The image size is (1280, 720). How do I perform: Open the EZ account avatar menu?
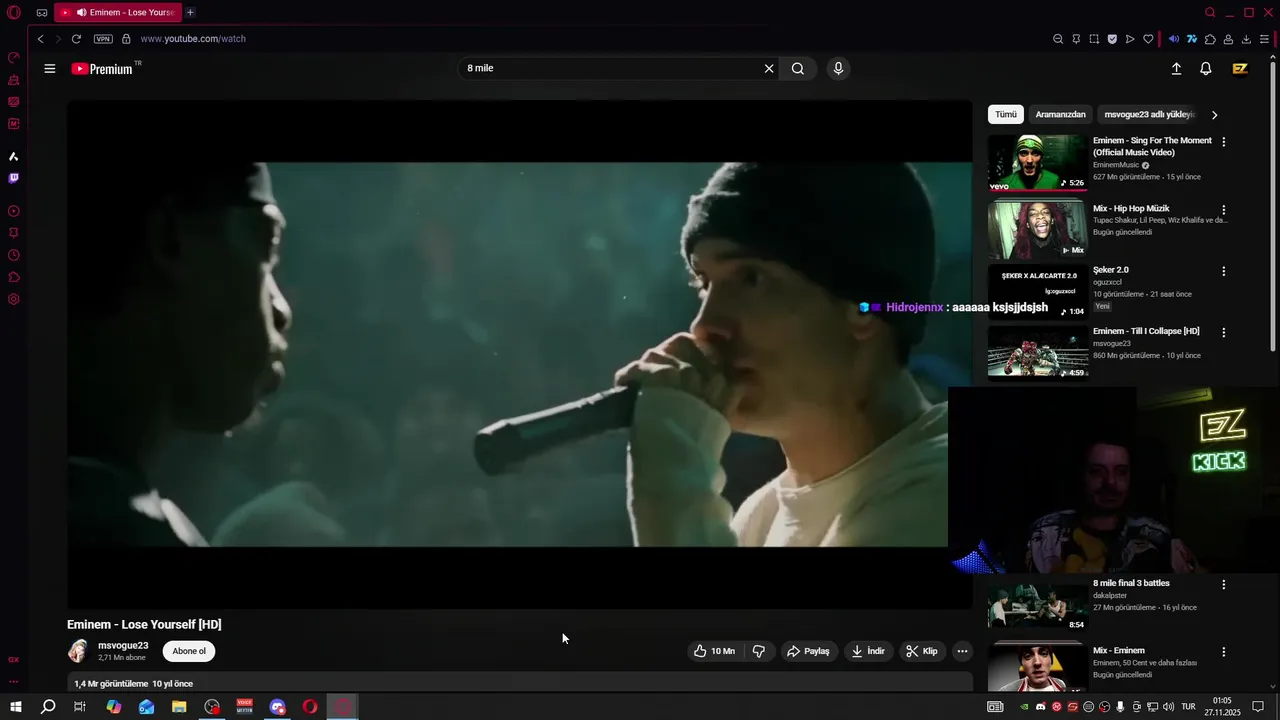coord(1240,69)
